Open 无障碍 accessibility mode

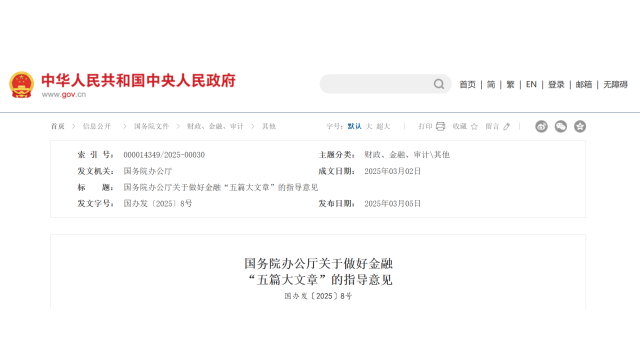616,84
